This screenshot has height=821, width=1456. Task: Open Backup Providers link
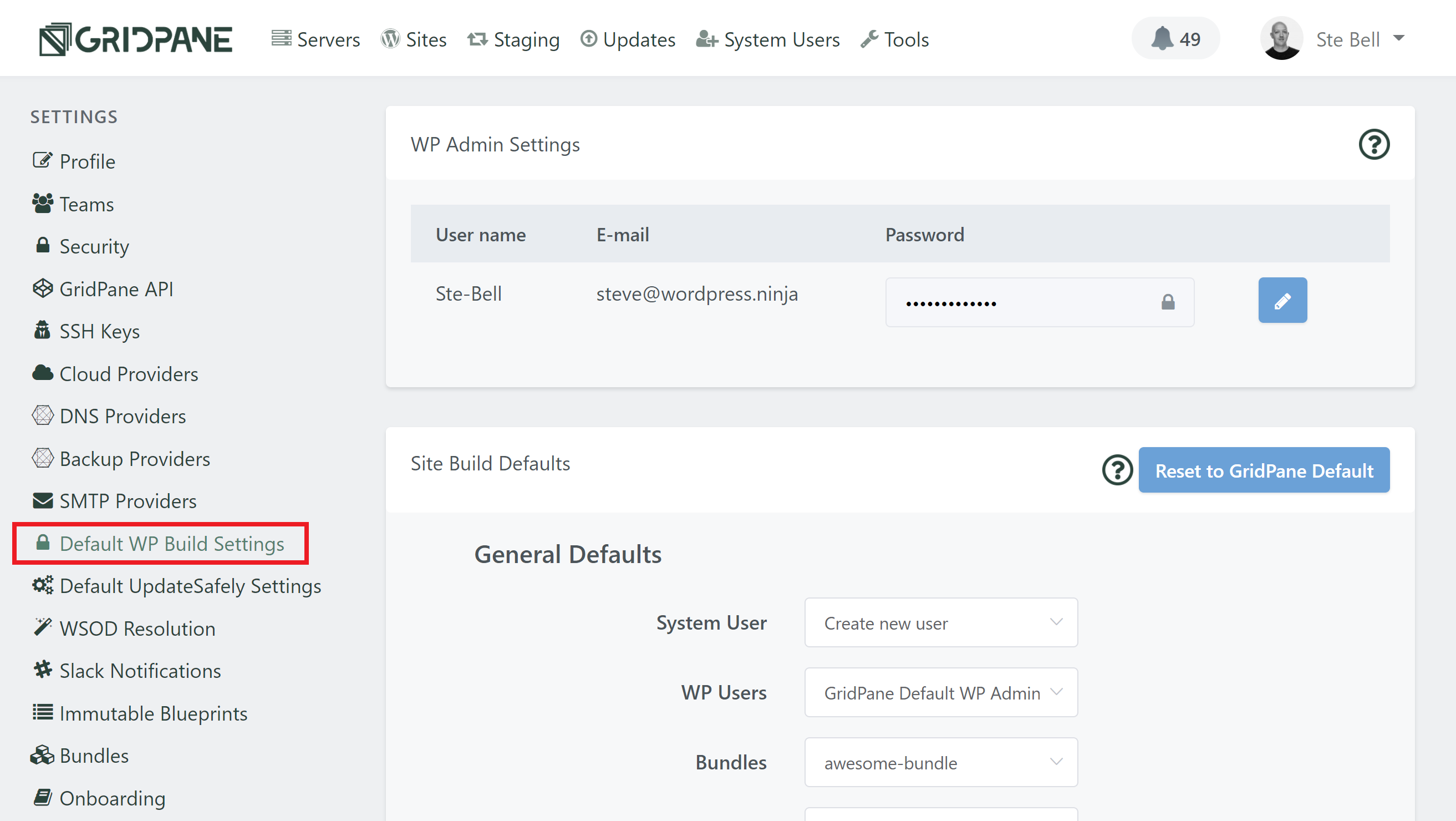click(135, 459)
